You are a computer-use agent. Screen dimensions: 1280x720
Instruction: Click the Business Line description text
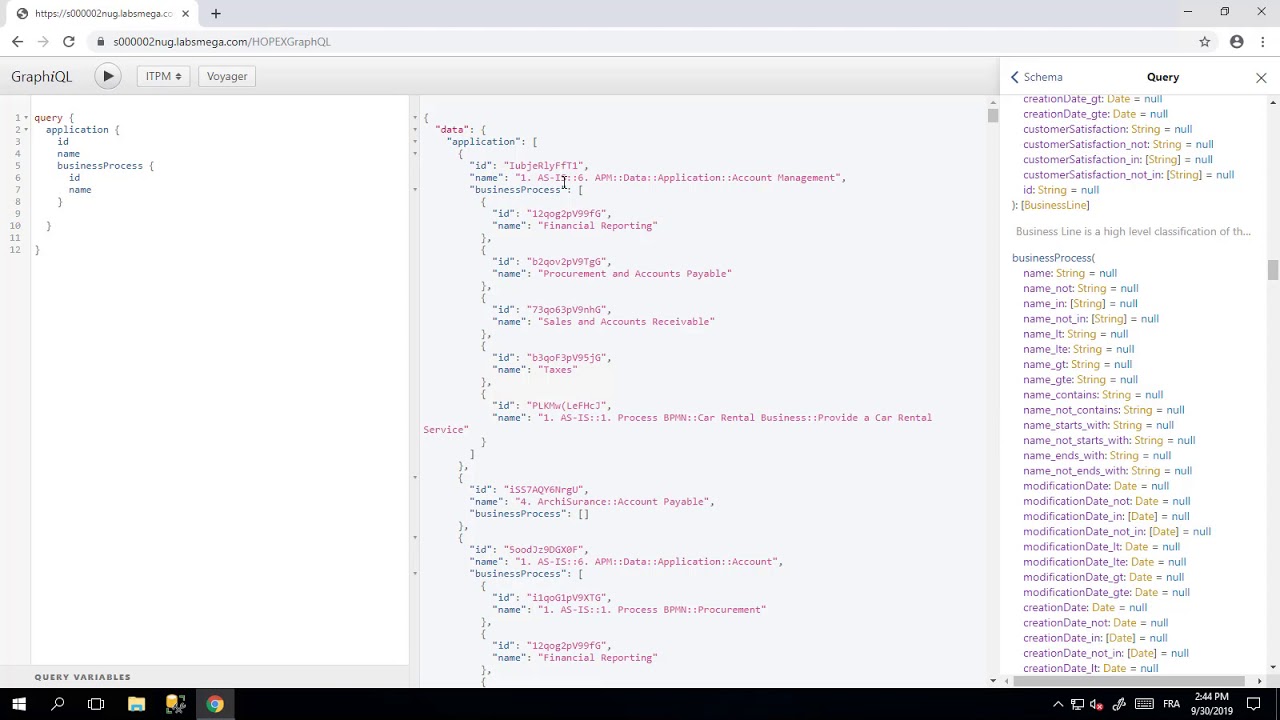click(x=1133, y=231)
